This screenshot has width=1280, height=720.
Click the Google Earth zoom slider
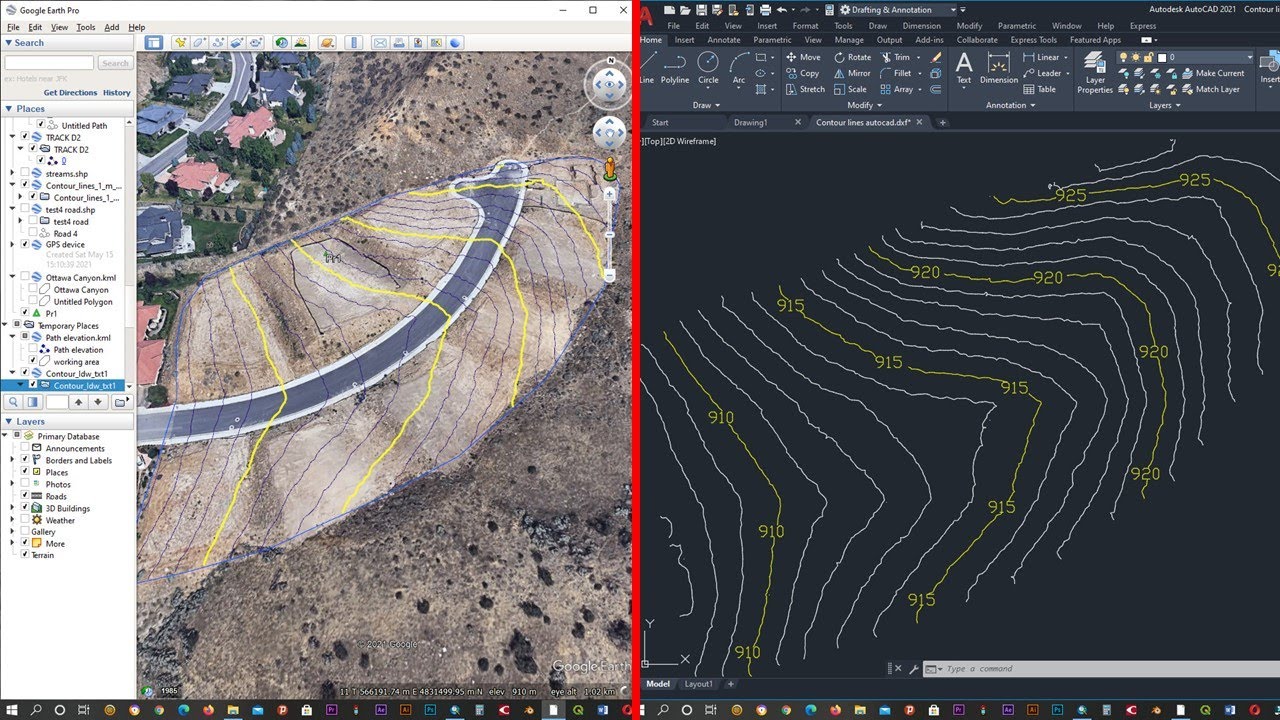609,232
